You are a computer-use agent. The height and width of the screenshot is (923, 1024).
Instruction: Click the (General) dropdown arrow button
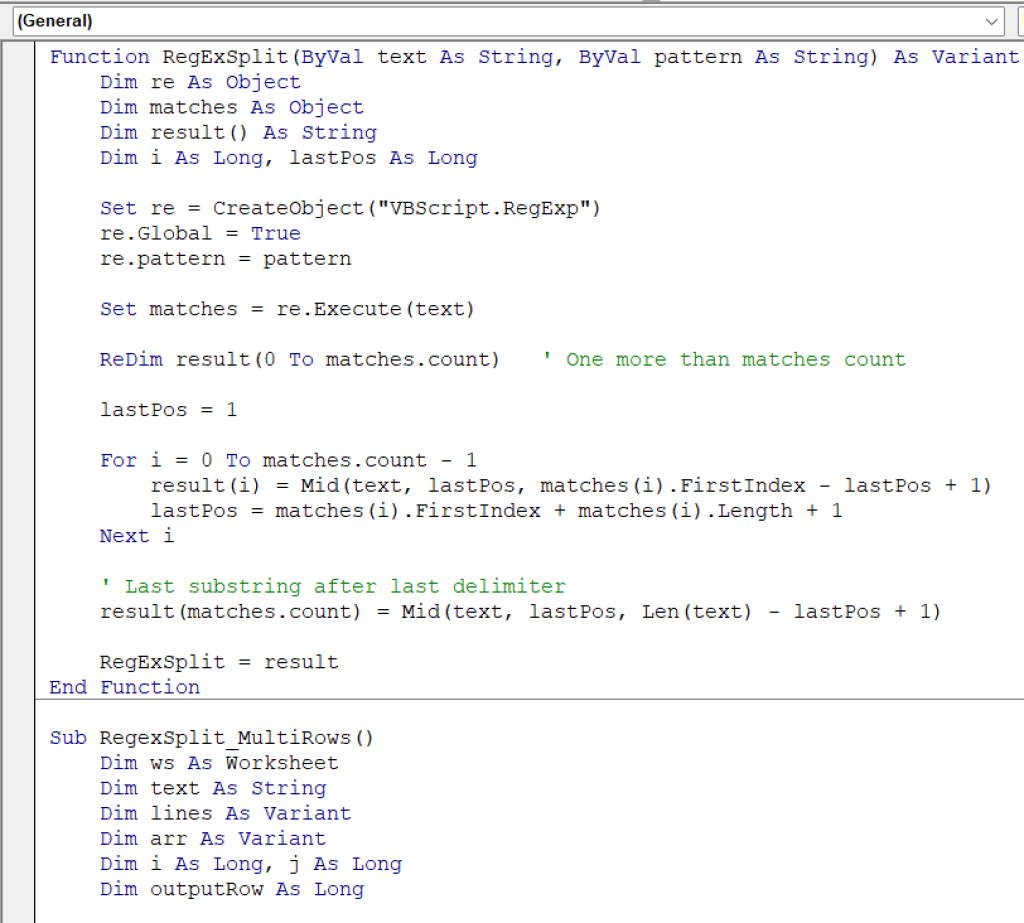tap(992, 21)
